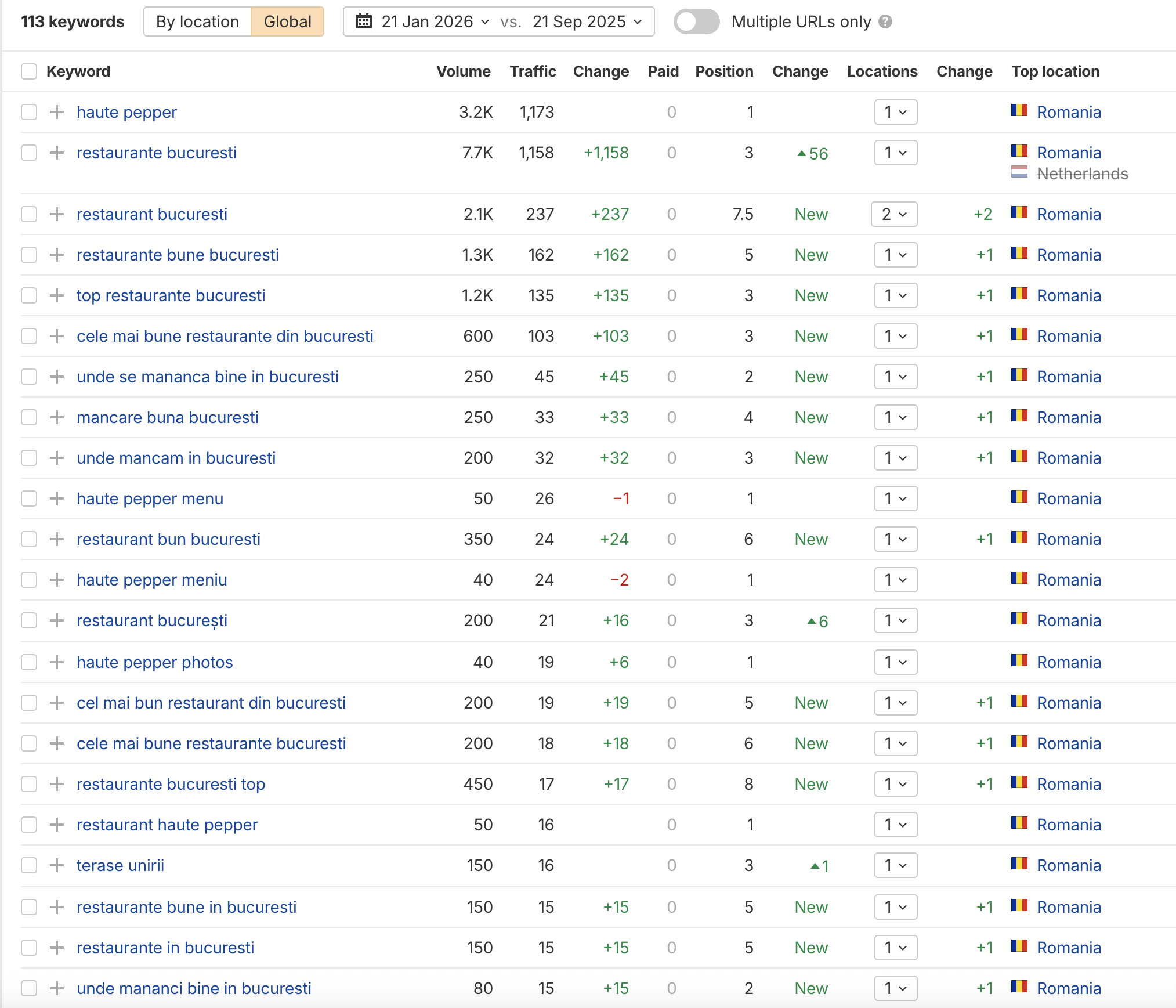Toggle the Multiple URLs only switch
This screenshot has height=1008, width=1176.
(696, 22)
